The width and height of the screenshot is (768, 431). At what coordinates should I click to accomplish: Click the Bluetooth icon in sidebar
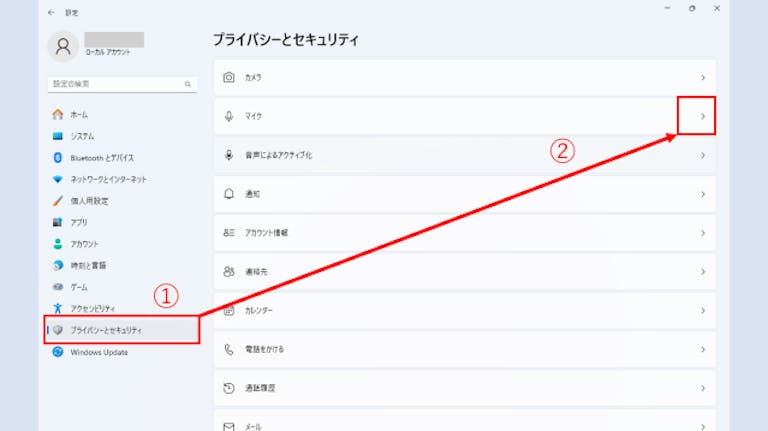click(x=58, y=158)
